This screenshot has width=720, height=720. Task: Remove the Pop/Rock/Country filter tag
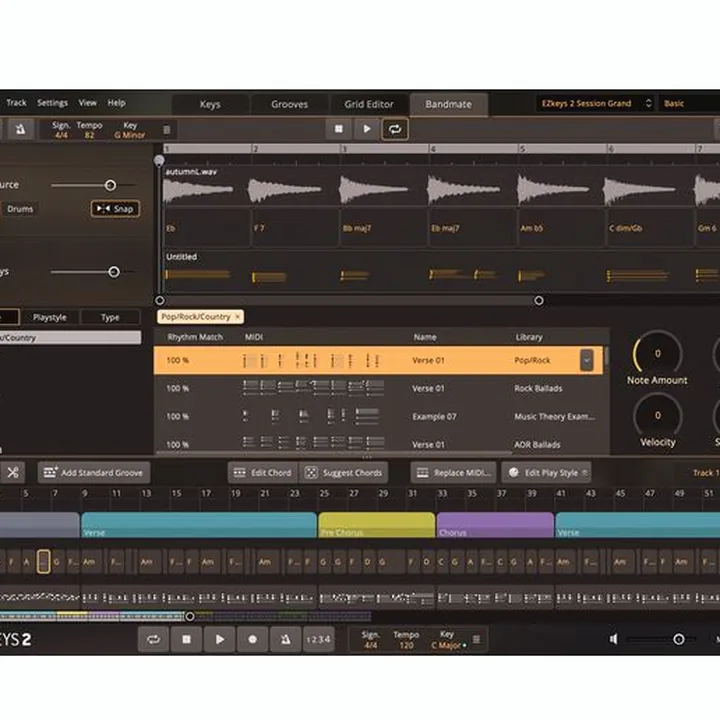coord(237,316)
